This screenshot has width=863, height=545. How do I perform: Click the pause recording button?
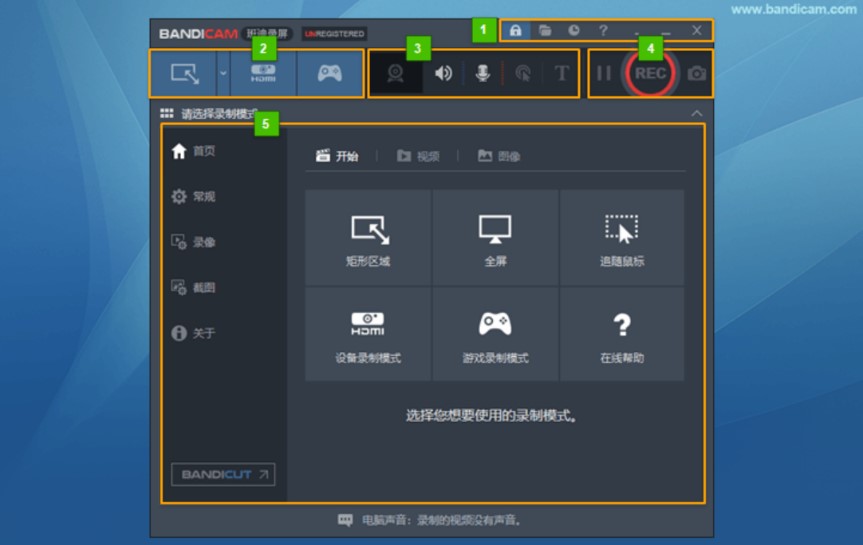point(604,73)
